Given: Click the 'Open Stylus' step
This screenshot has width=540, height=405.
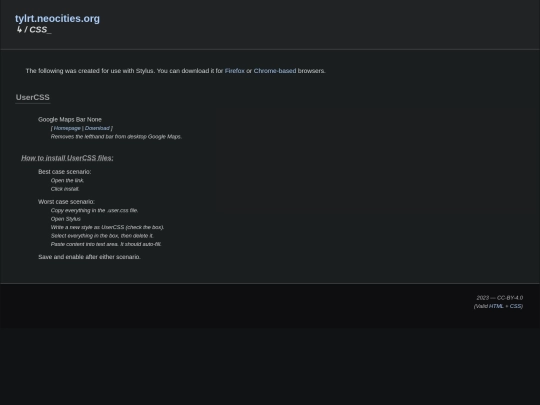Looking at the screenshot, I should tap(65, 219).
